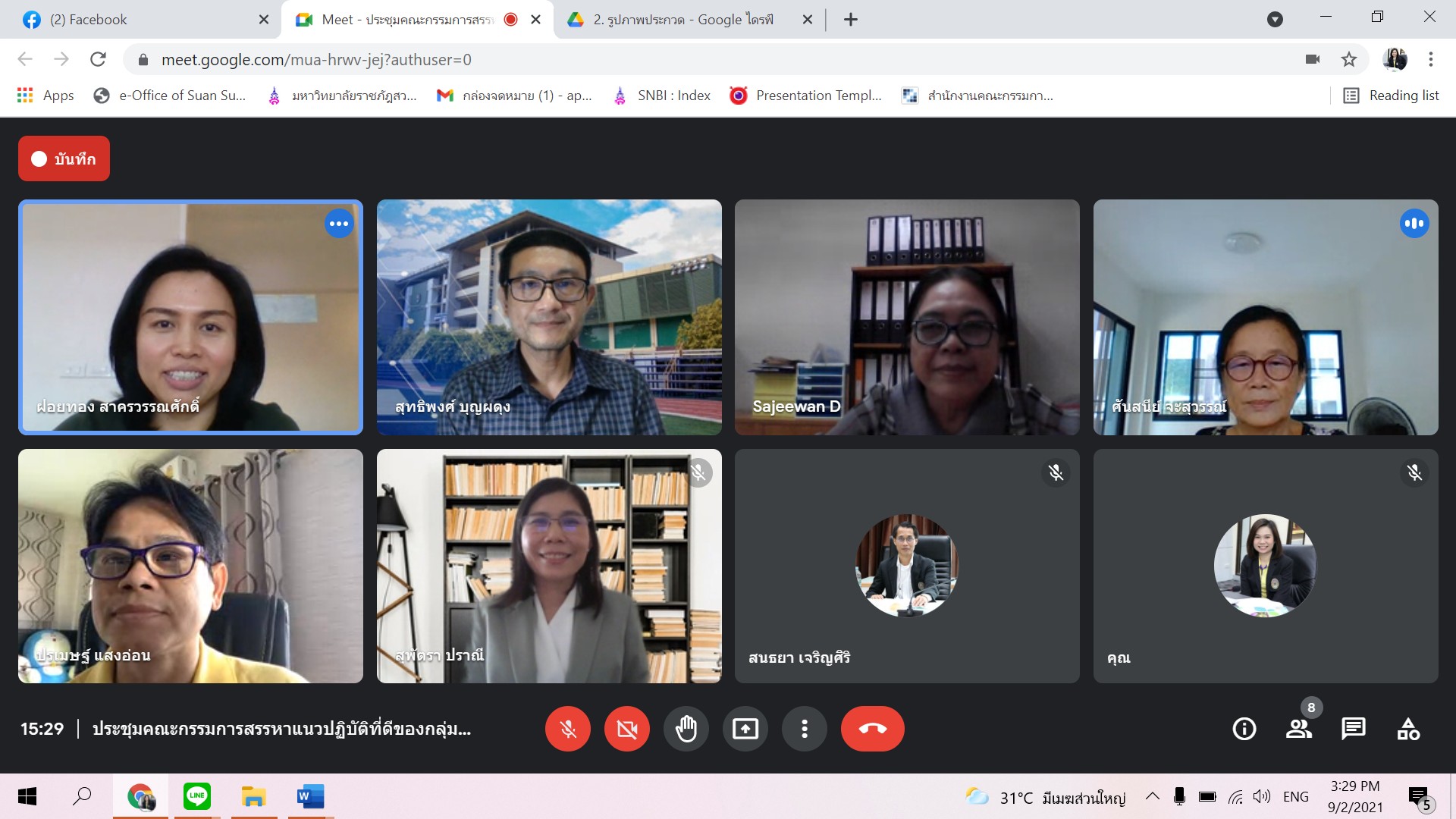The width and height of the screenshot is (1456, 819).
Task: Bookmark this page with the star icon
Action: [x=1348, y=59]
